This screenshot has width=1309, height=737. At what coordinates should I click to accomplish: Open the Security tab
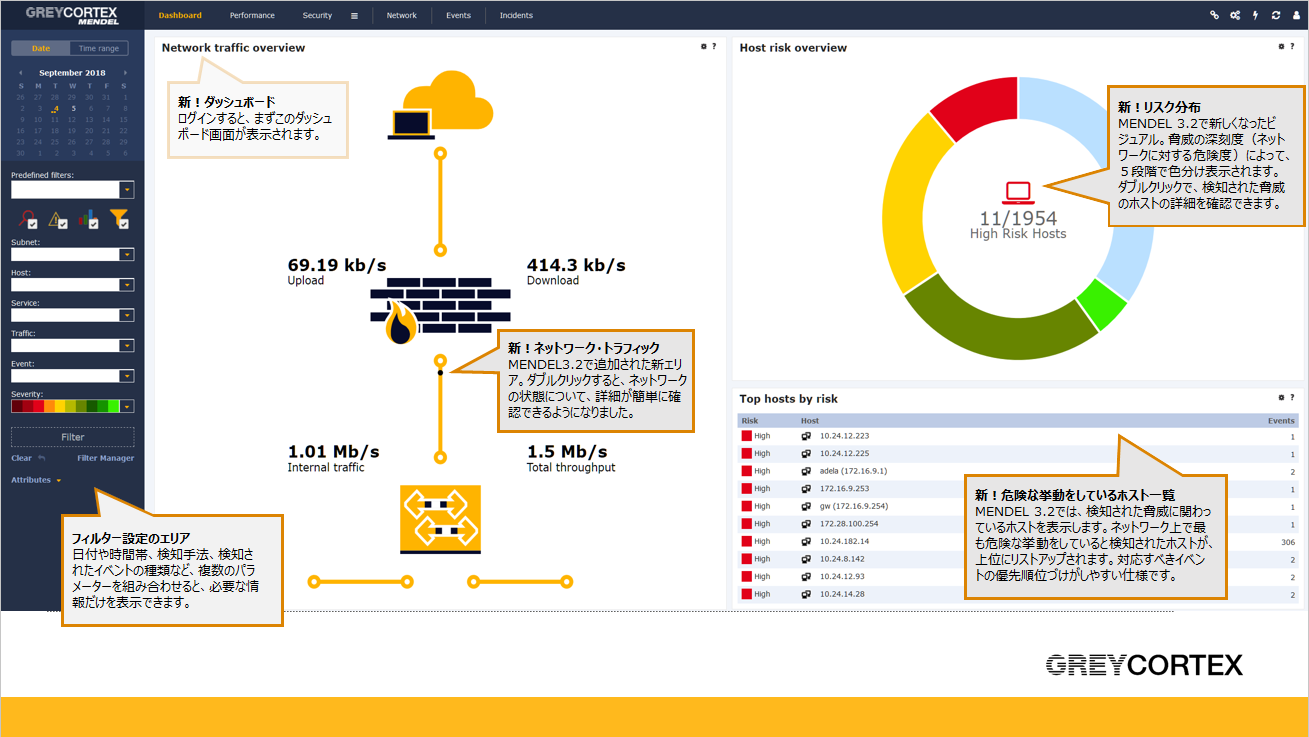pos(317,15)
